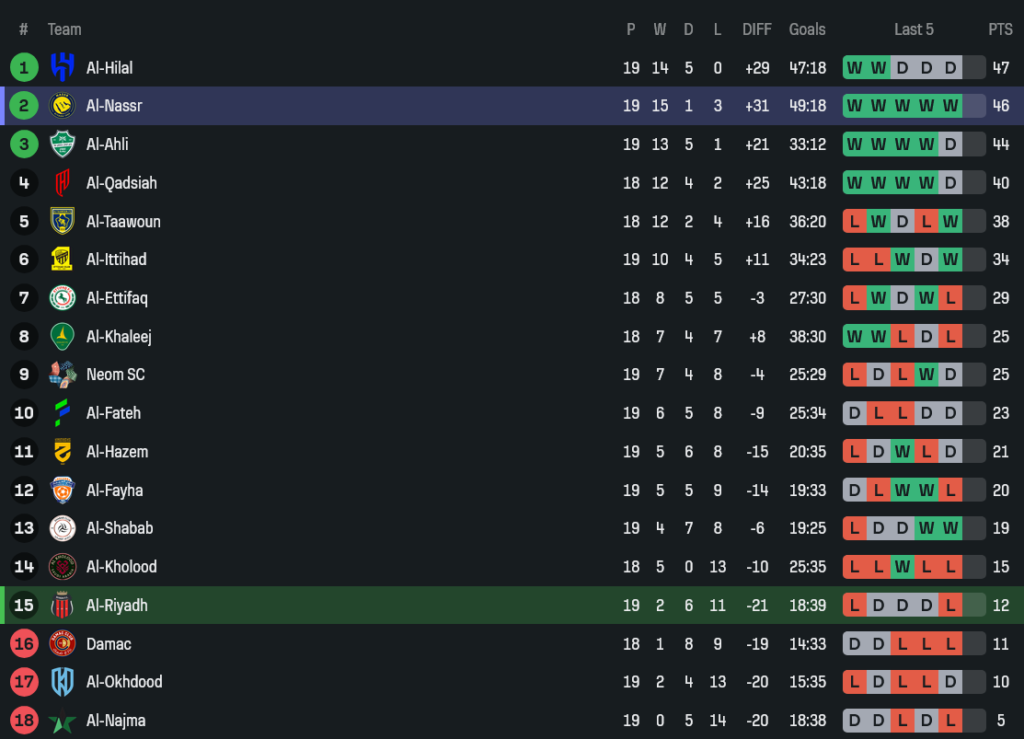This screenshot has height=739, width=1024.
Task: Click the Al-Ahli club crest icon
Action: (62, 144)
